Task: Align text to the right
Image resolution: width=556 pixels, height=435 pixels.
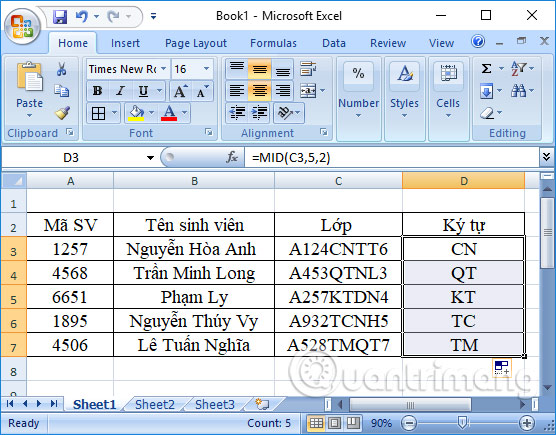Action: (283, 91)
